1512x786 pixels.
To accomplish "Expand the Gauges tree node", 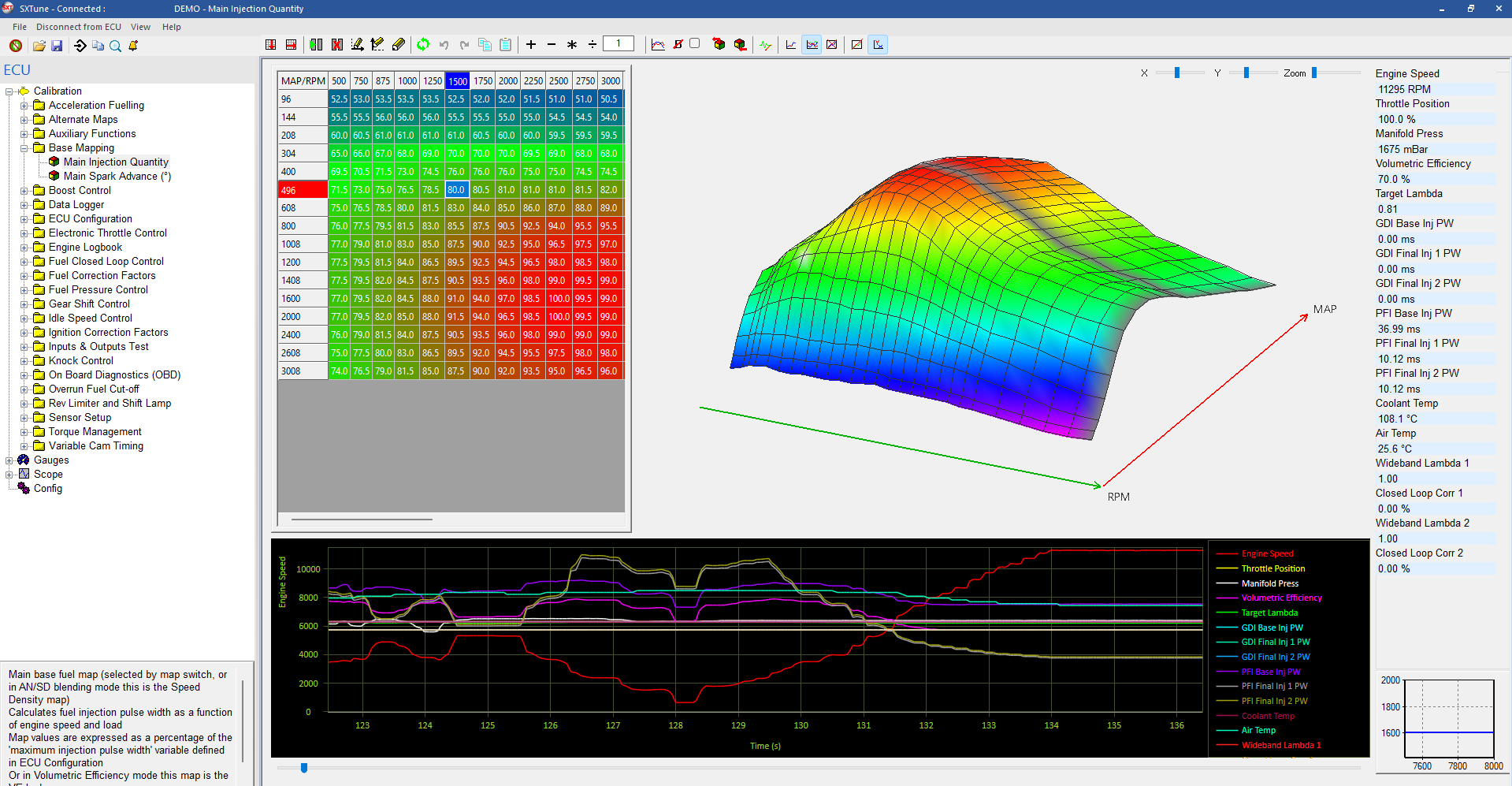I will click(9, 460).
